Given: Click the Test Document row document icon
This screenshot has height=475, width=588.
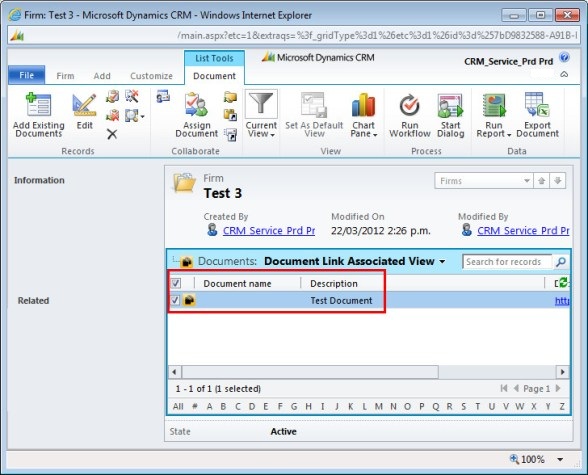Looking at the screenshot, I should tap(189, 300).
